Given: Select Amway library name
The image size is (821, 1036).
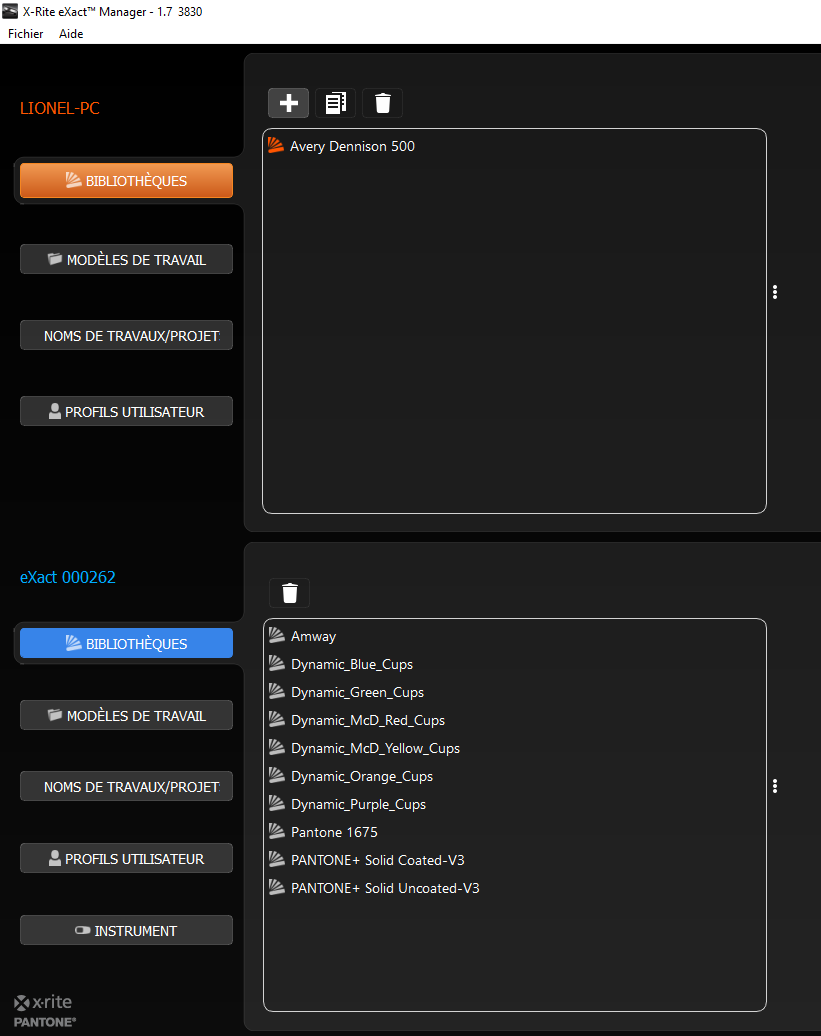Looking at the screenshot, I should pos(313,636).
